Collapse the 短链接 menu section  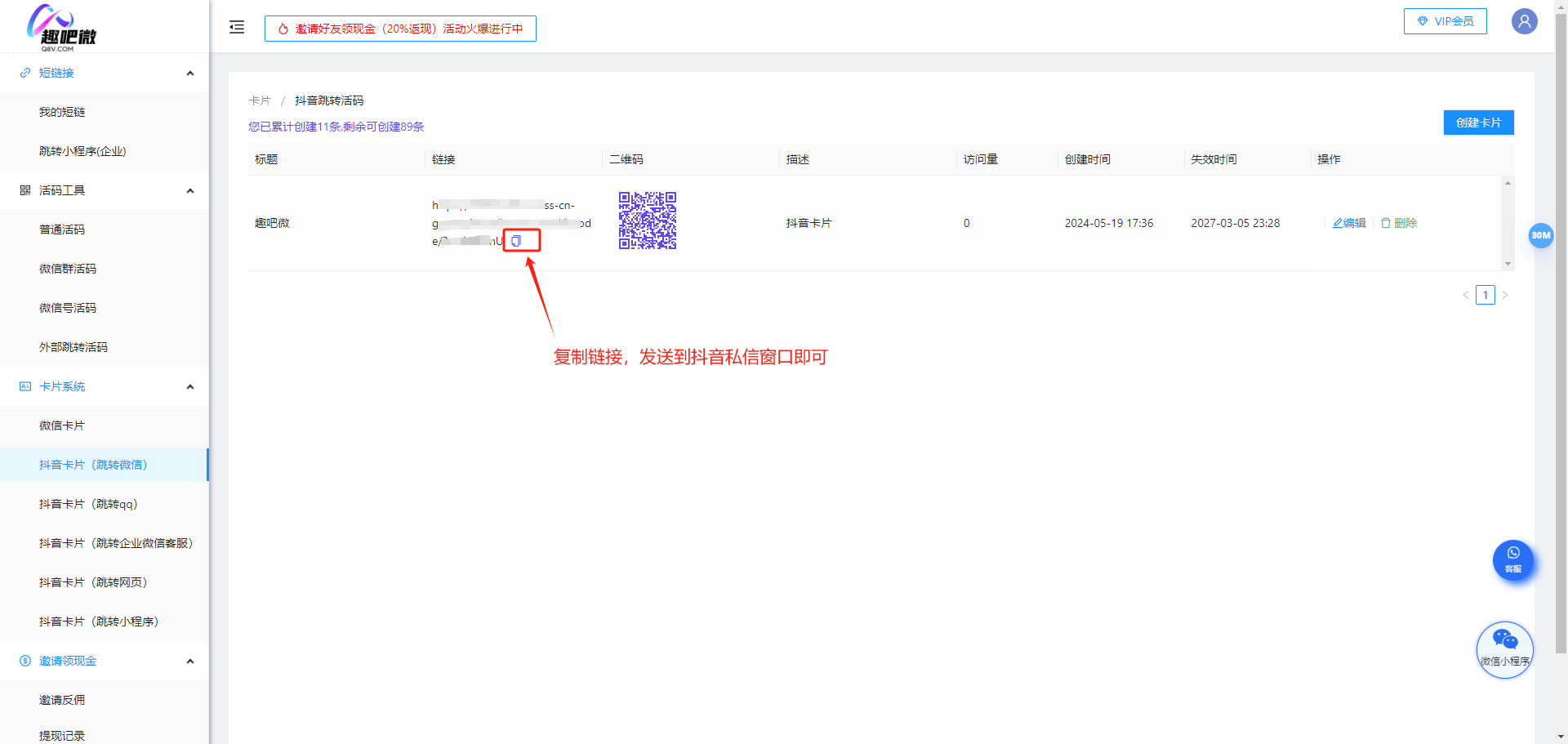pos(190,73)
